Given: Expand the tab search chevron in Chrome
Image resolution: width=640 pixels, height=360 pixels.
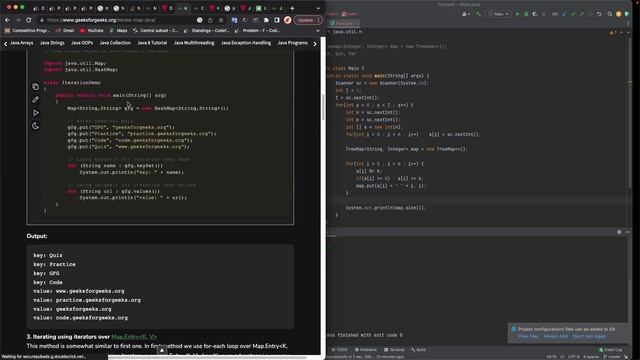Looking at the screenshot, I should click(318, 8).
